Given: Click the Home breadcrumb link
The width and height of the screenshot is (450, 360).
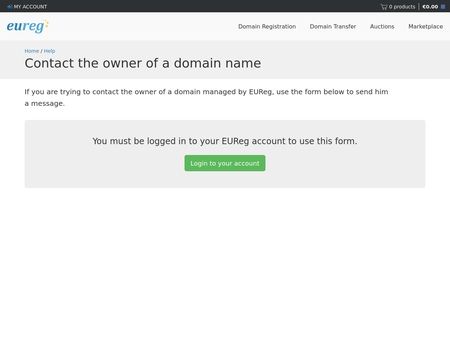Looking at the screenshot, I should (32, 51).
